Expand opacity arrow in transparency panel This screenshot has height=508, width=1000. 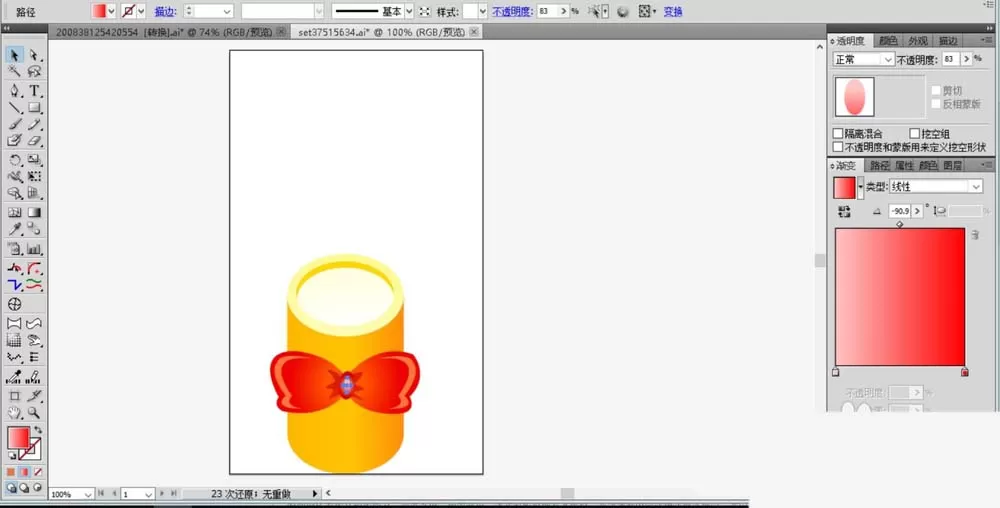(967, 59)
